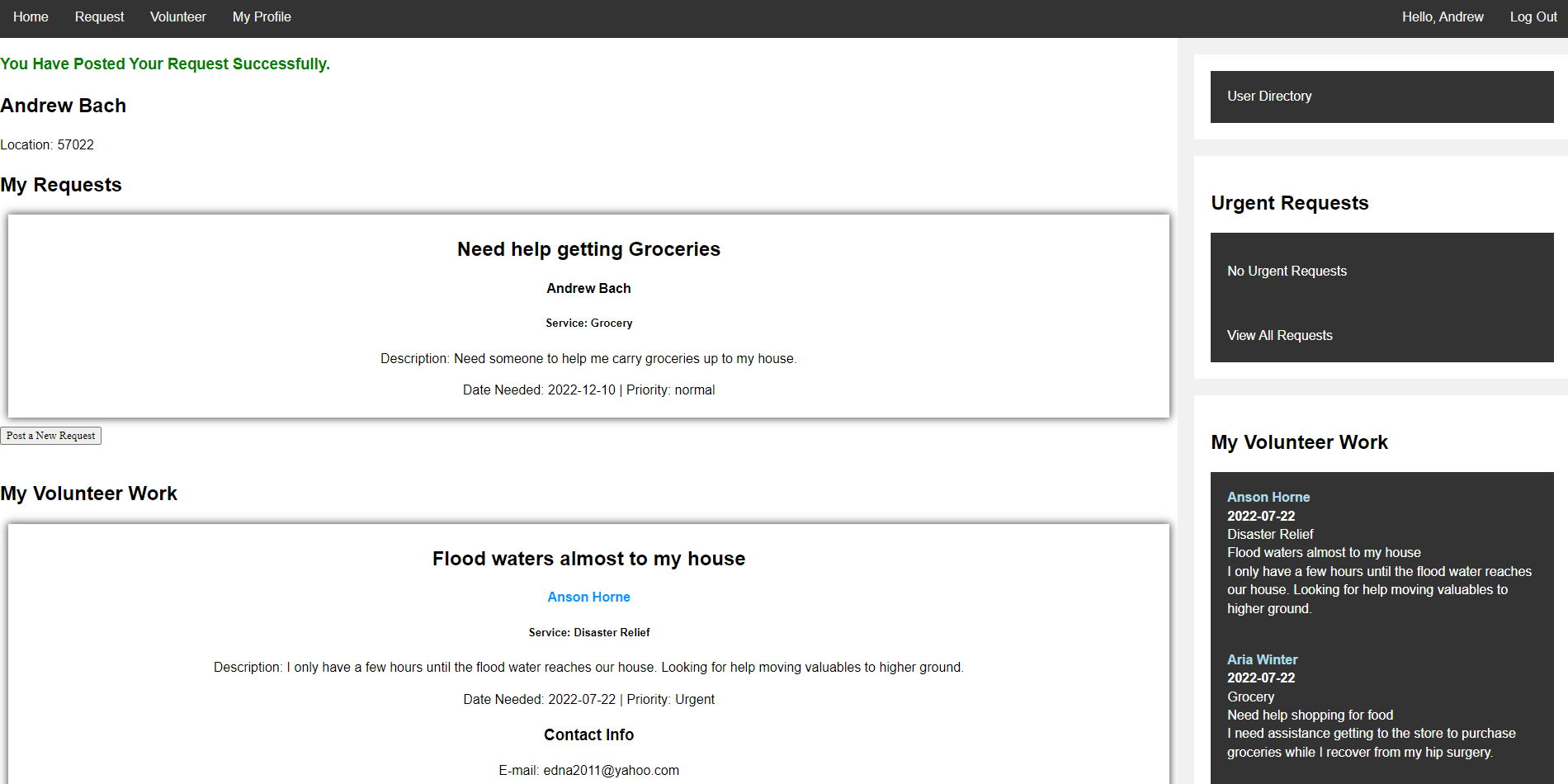This screenshot has height=784, width=1568.
Task: Open Aria Winter's profile link
Action: (x=1262, y=659)
